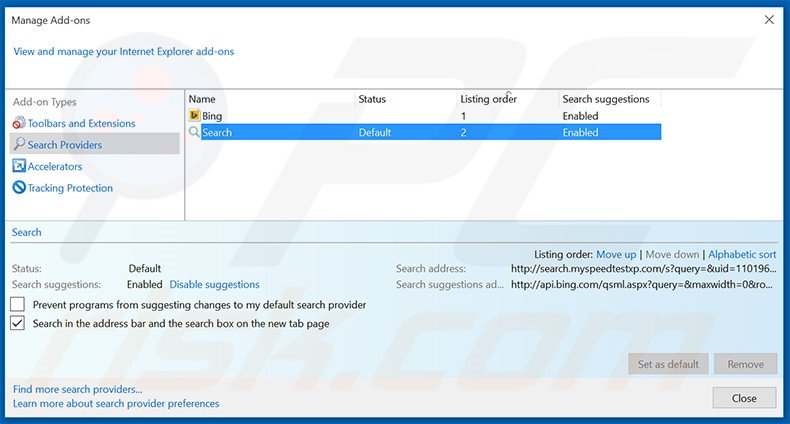The height and width of the screenshot is (424, 790).
Task: Open Tracking Protection add-on type
Action: (x=70, y=188)
